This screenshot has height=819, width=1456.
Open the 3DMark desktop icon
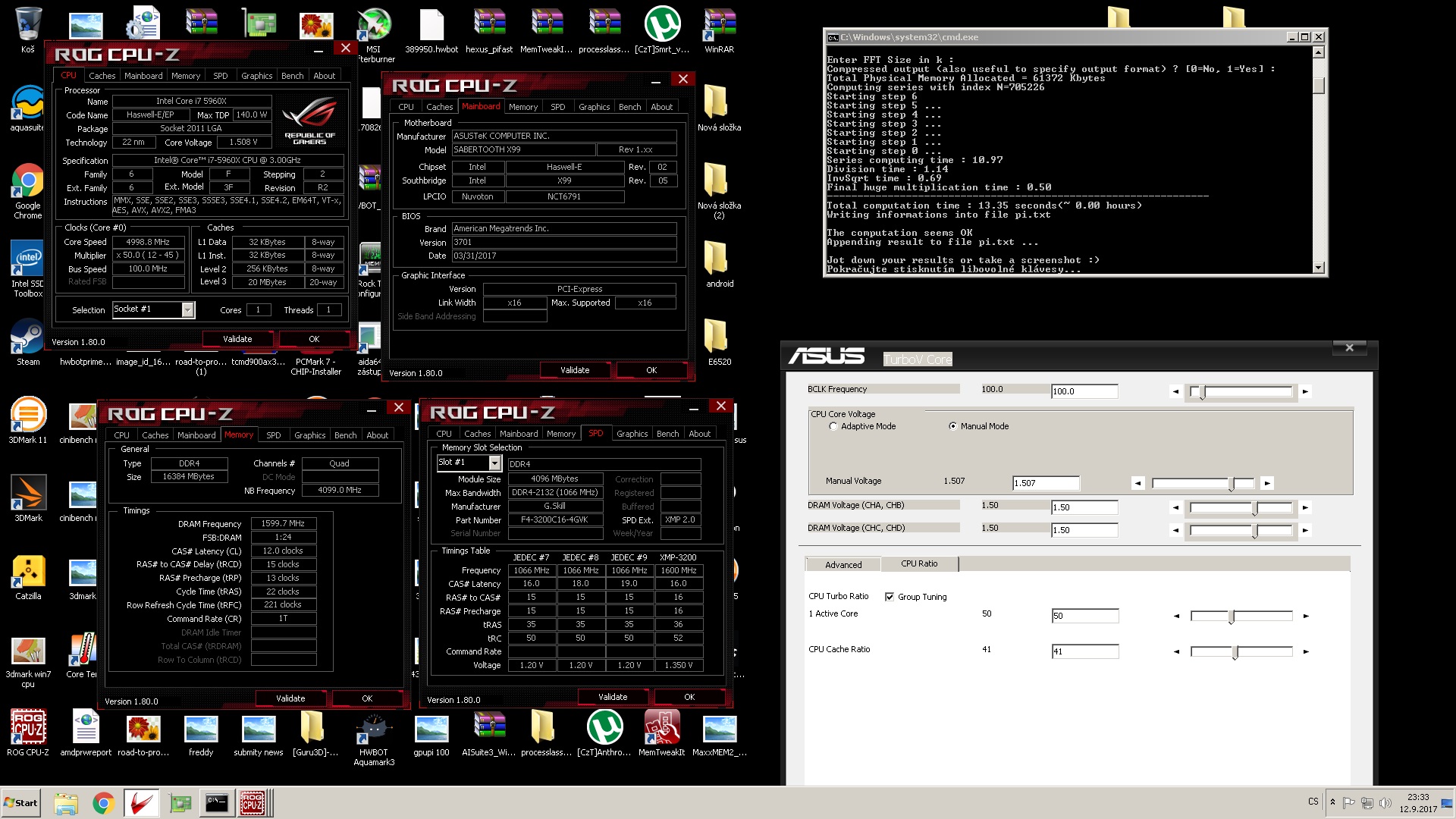28,499
